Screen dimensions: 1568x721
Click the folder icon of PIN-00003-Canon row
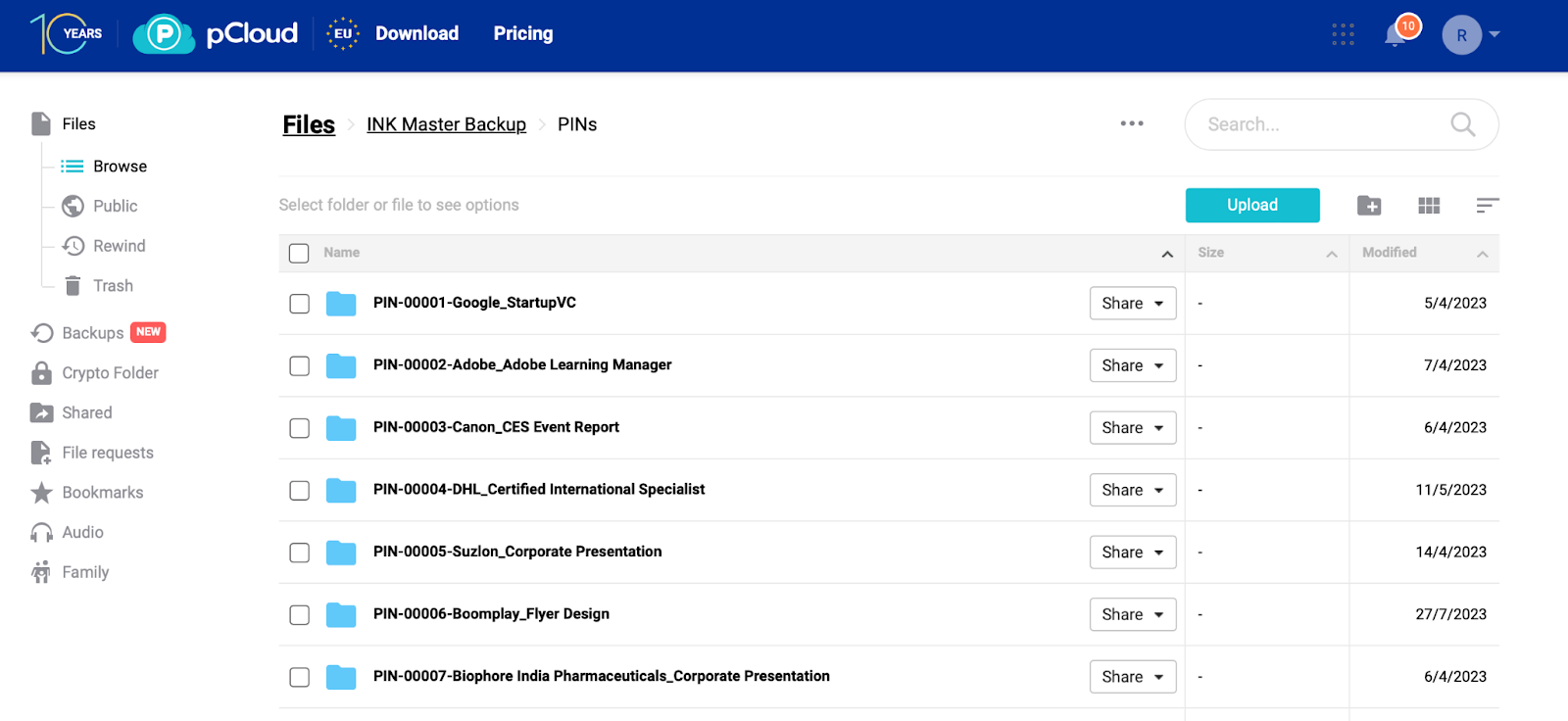pyautogui.click(x=341, y=428)
